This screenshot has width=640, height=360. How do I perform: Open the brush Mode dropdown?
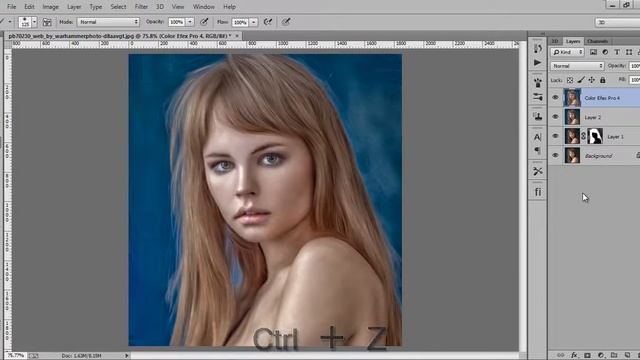tap(108, 22)
